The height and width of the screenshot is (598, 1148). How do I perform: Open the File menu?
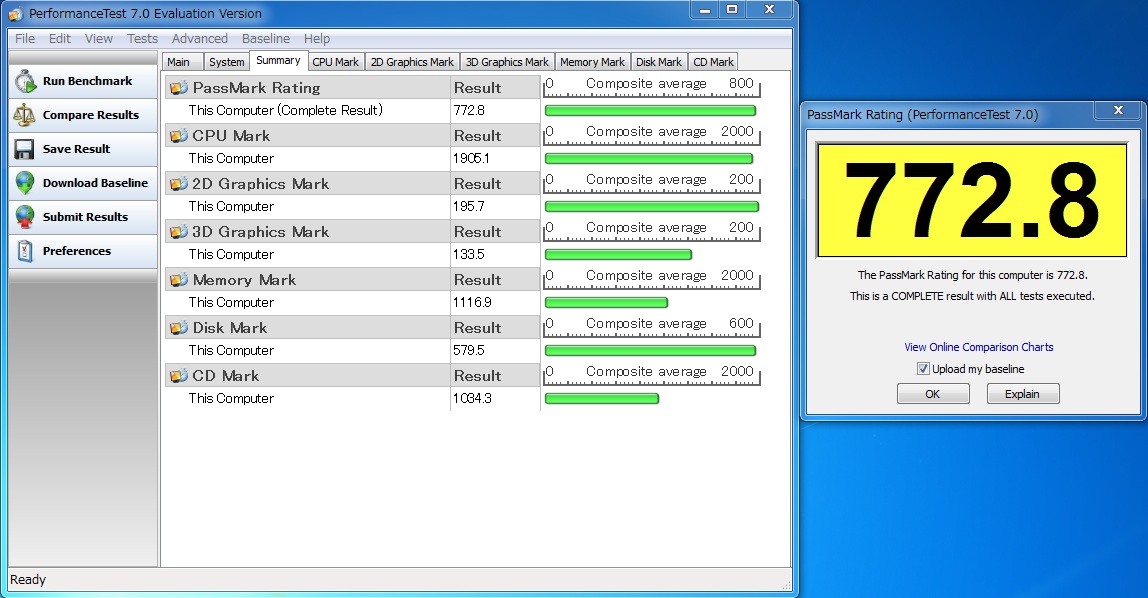pos(25,39)
